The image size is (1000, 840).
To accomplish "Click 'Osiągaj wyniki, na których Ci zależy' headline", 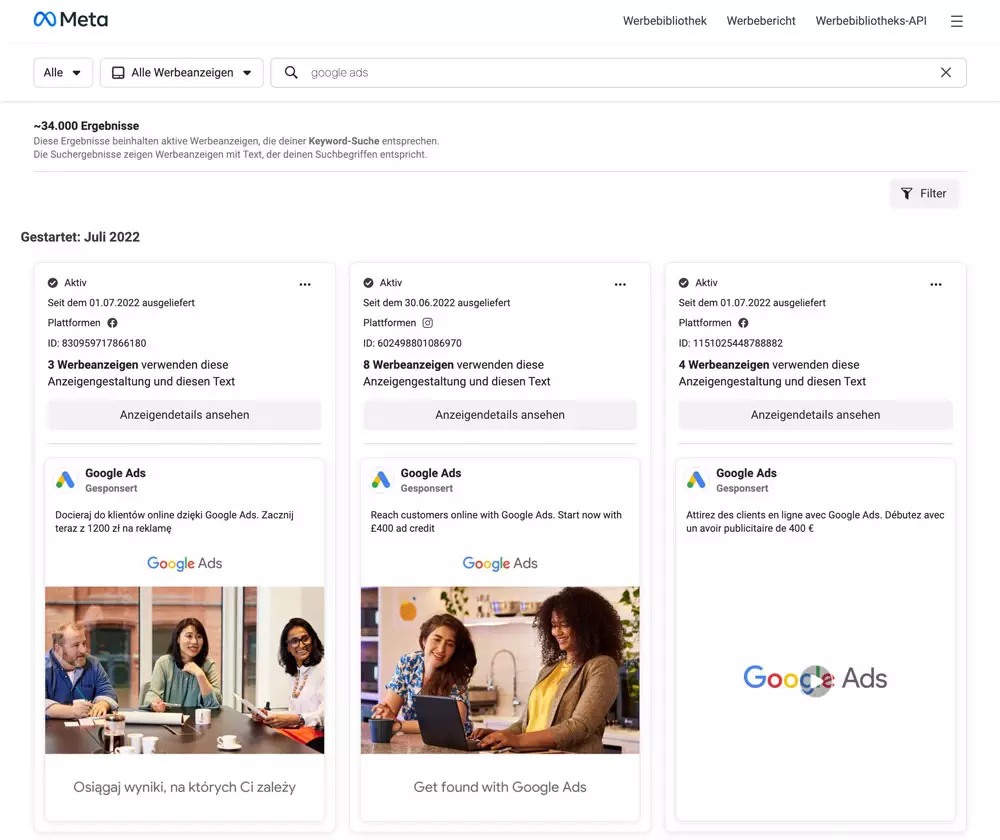I will click(x=184, y=787).
